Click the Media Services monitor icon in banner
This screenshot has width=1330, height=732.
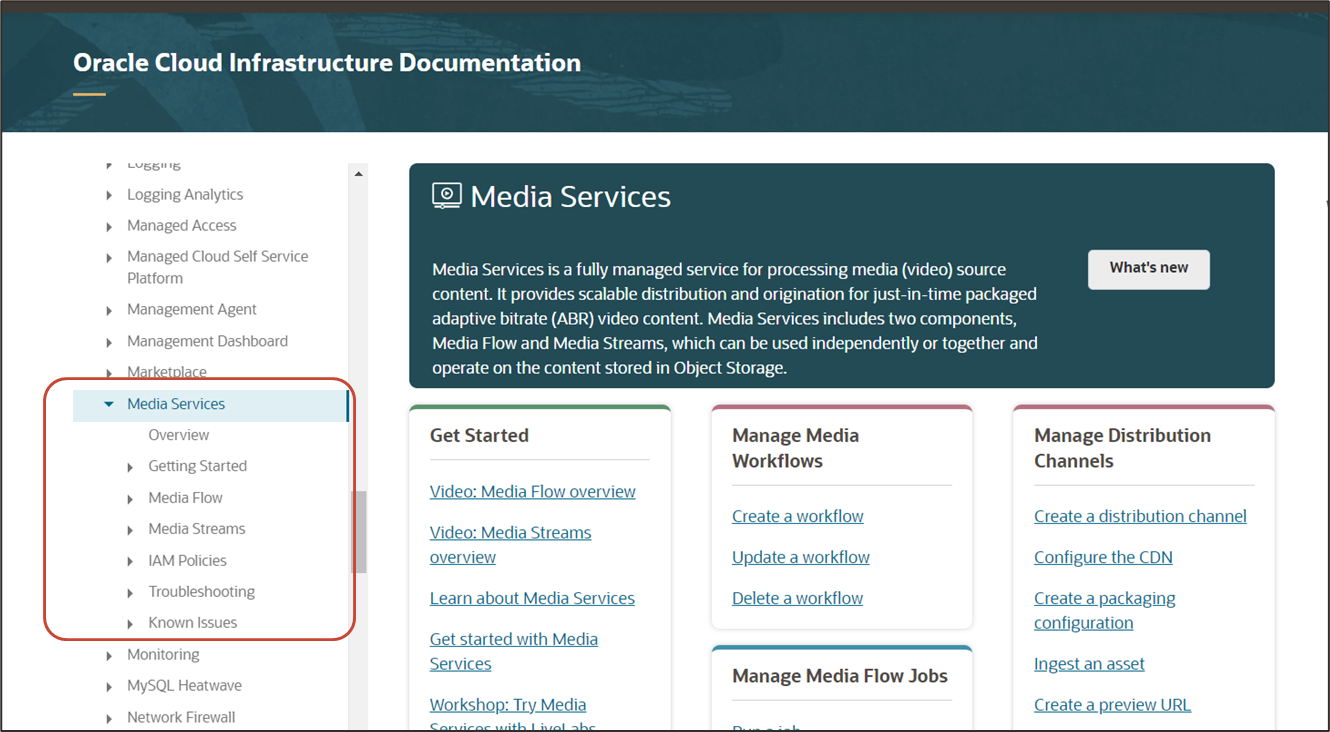[x=446, y=195]
